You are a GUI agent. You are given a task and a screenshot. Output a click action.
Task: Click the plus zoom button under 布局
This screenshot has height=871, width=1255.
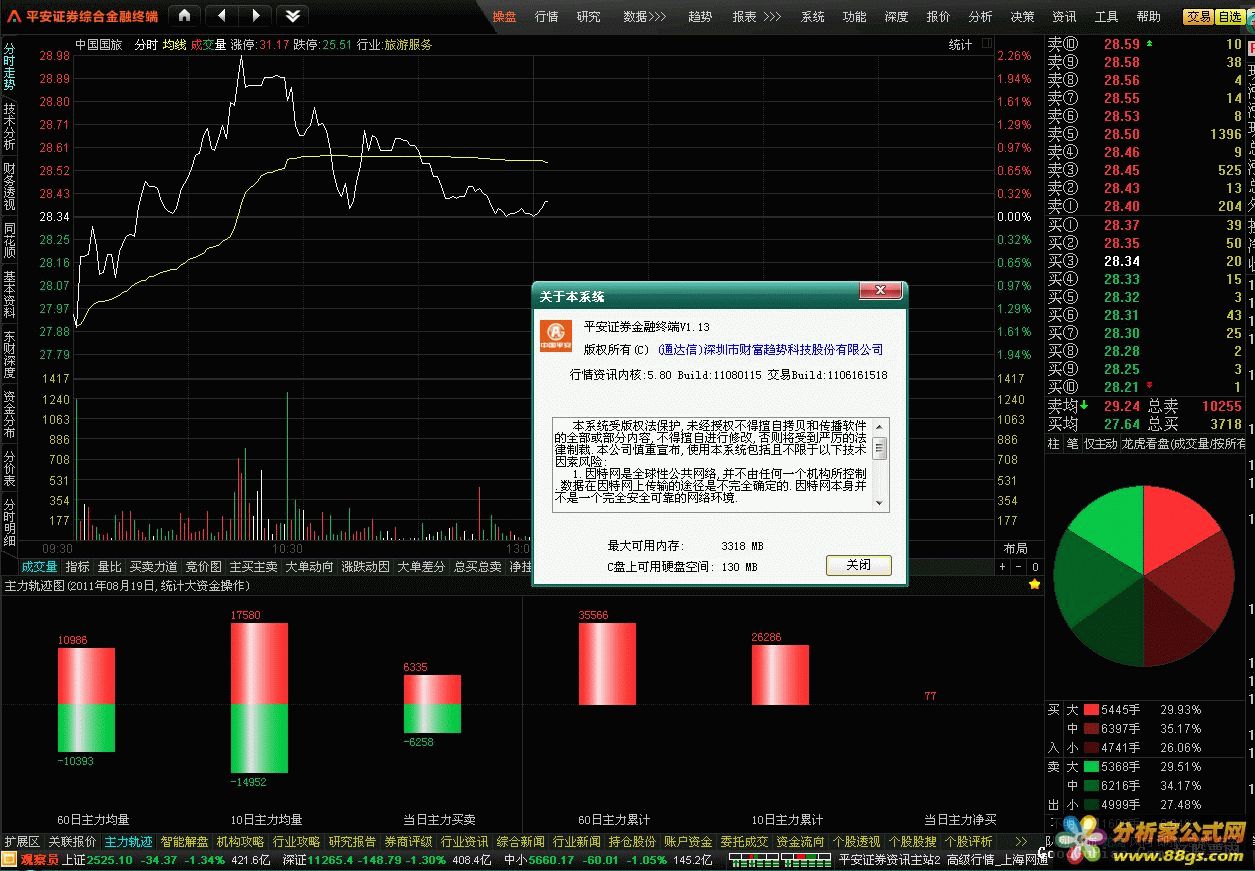click(x=1003, y=567)
